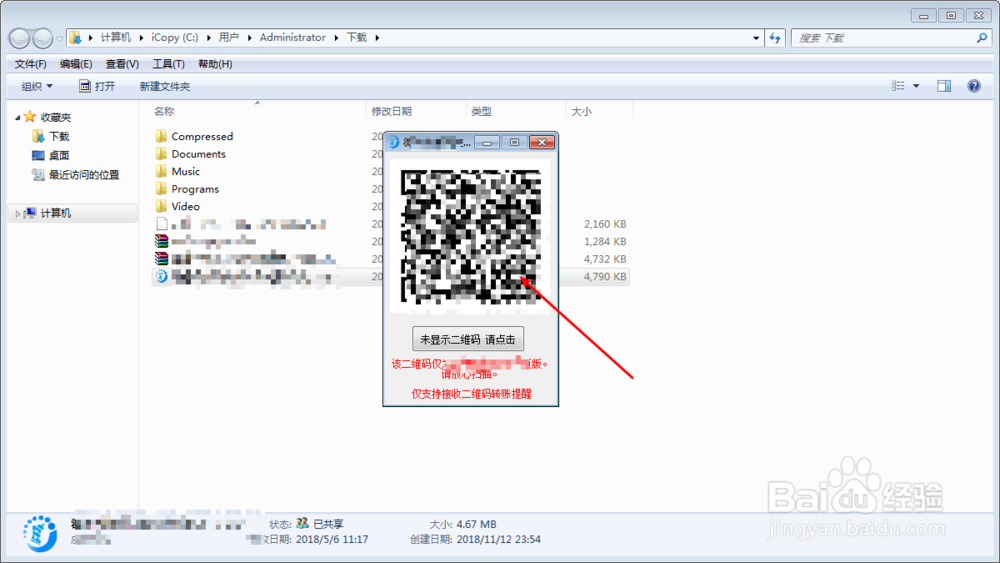Viewport: 1000px width, 563px height.
Task: Collapse the 收藏夹 tree section
Action: click(17, 117)
